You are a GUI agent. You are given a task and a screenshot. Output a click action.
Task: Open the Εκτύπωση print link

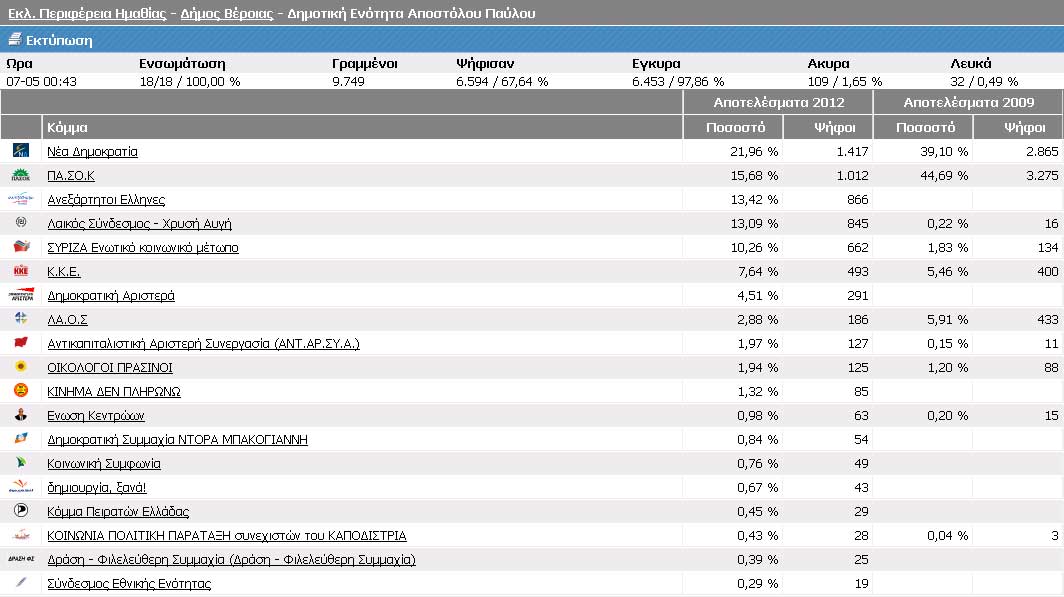tap(59, 40)
